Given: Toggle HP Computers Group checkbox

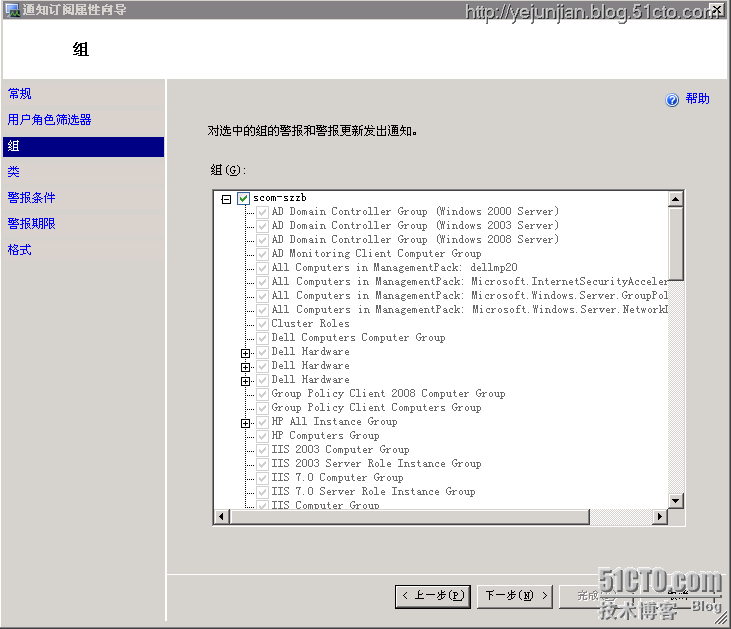Looking at the screenshot, I should tap(262, 436).
